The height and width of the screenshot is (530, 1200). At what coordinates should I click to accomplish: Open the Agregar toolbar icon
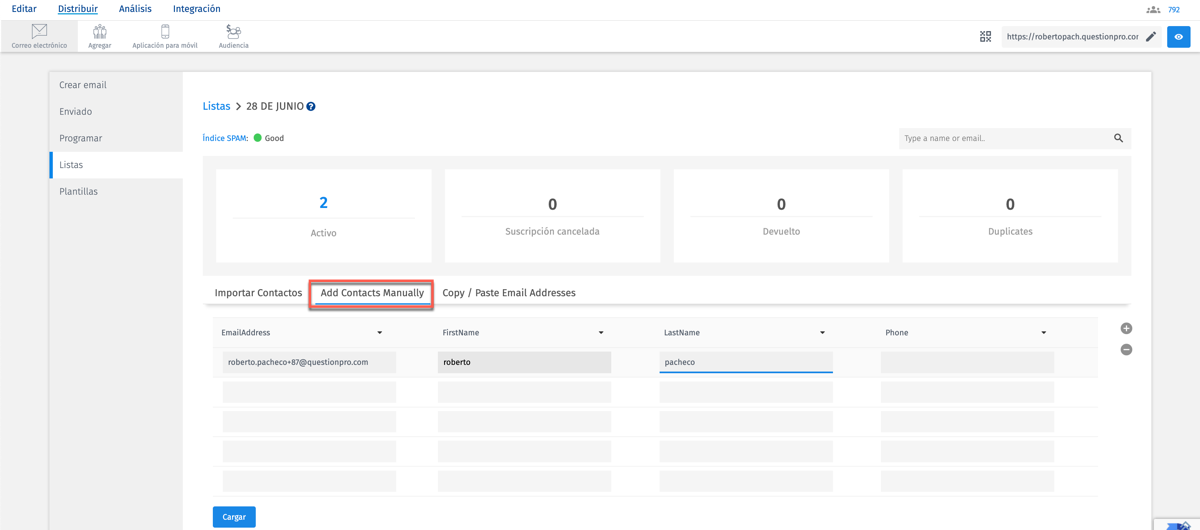tap(100, 32)
